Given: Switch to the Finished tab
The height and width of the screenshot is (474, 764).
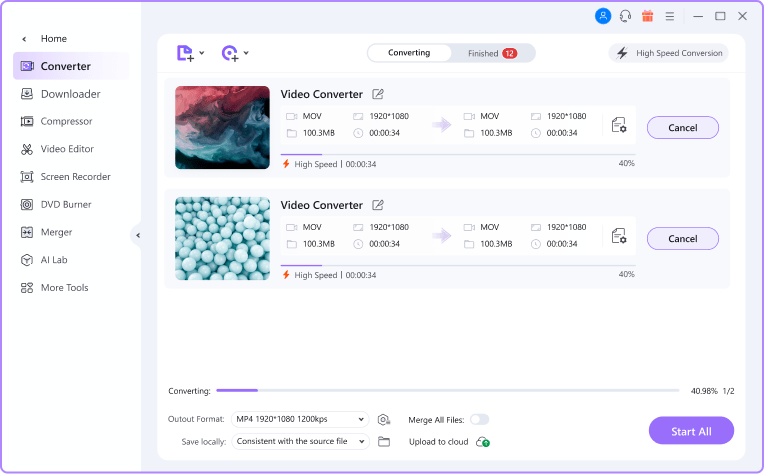Looking at the screenshot, I should [x=491, y=53].
